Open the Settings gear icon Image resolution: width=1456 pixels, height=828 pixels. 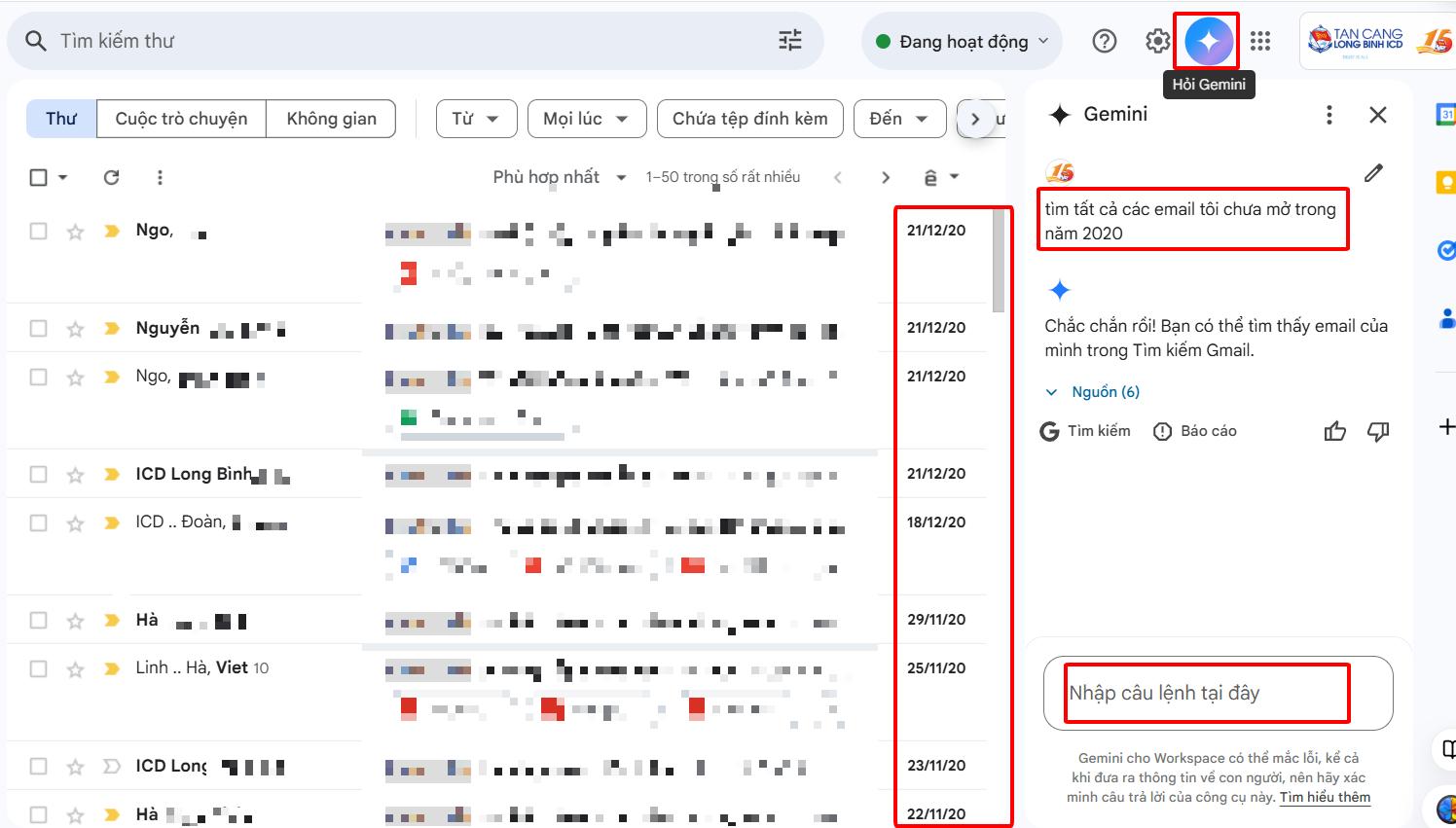(x=1157, y=41)
